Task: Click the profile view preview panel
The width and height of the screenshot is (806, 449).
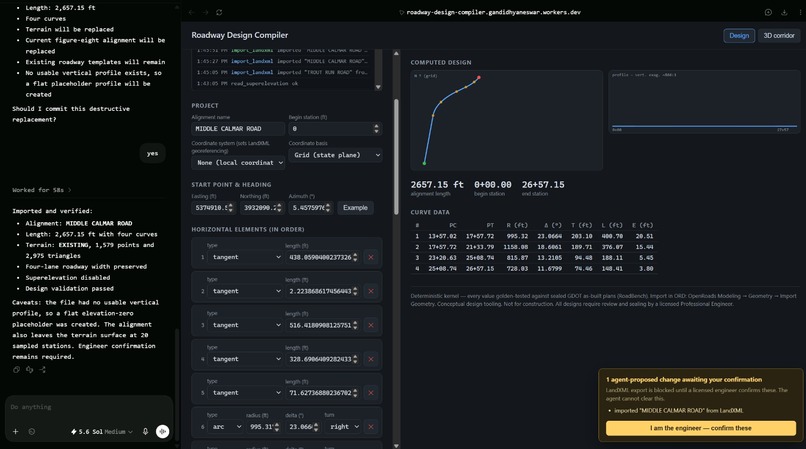Action: point(704,102)
